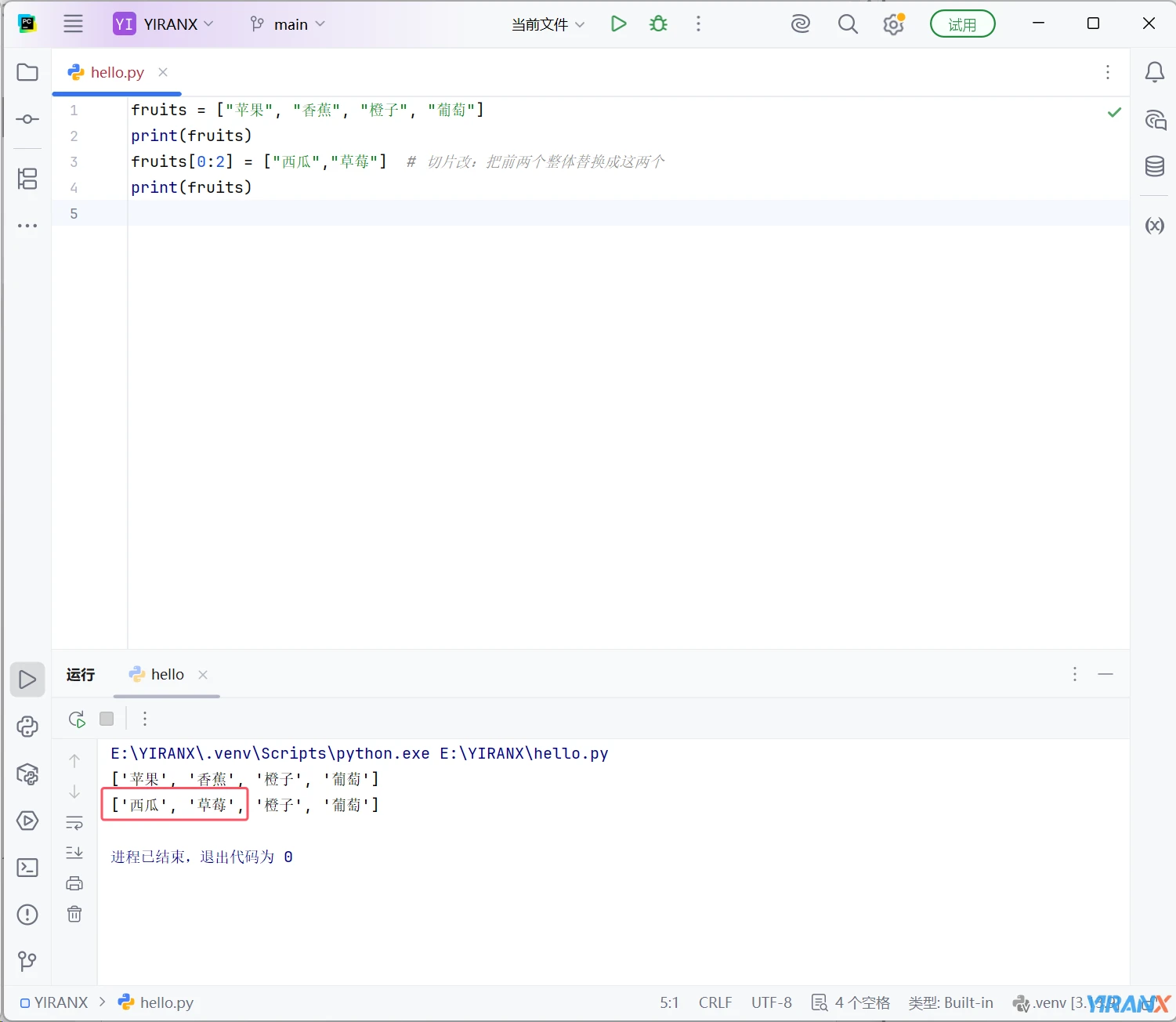Open the Notifications bell

point(1154,73)
